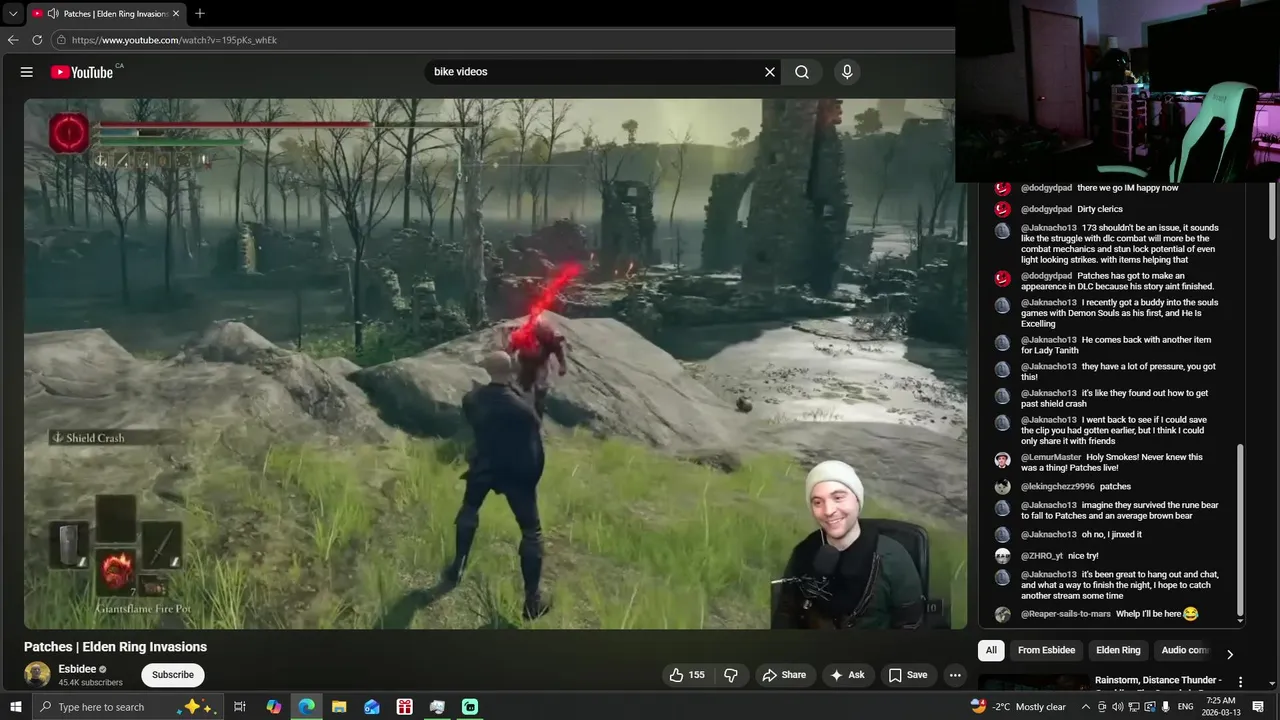Close the Patches Elden Ring tab
The height and width of the screenshot is (720, 1280).
pyautogui.click(x=176, y=14)
